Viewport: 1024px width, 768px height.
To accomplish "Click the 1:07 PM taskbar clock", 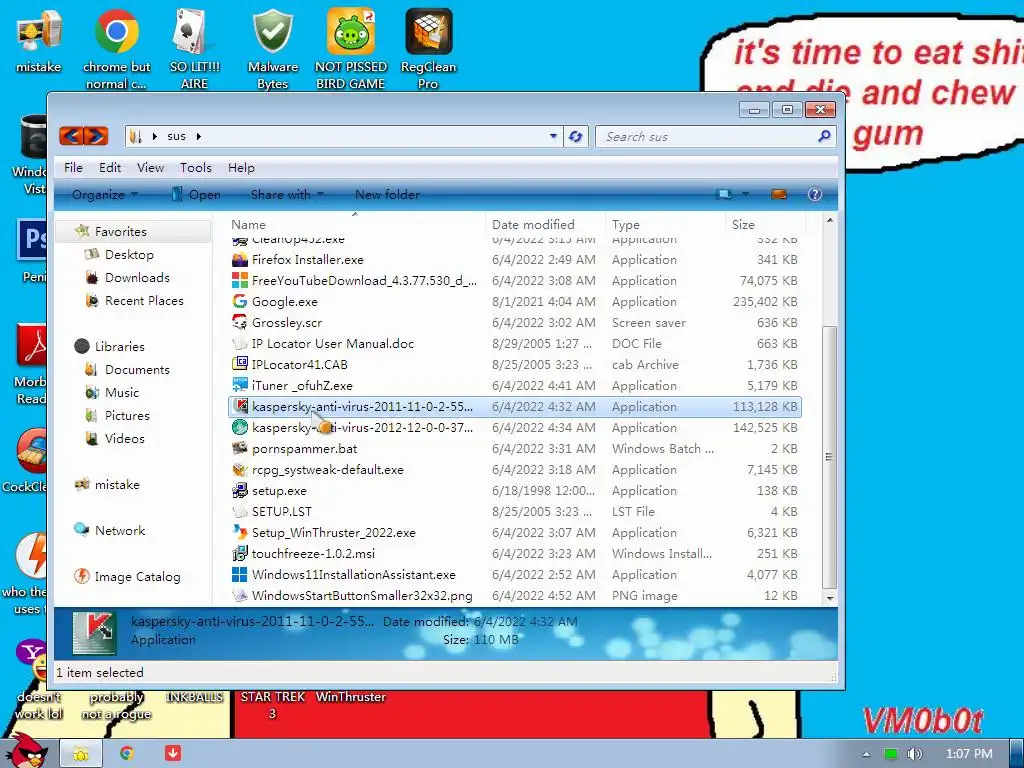I will coord(968,754).
